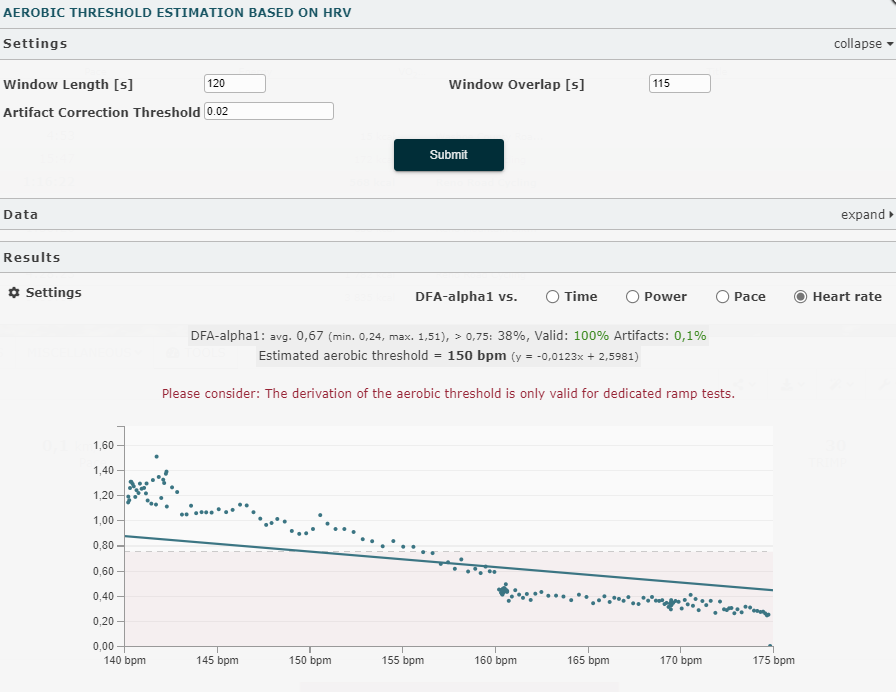This screenshot has height=692, width=896.
Task: Click the zoom icon above the chart area
Action: [x=836, y=384]
